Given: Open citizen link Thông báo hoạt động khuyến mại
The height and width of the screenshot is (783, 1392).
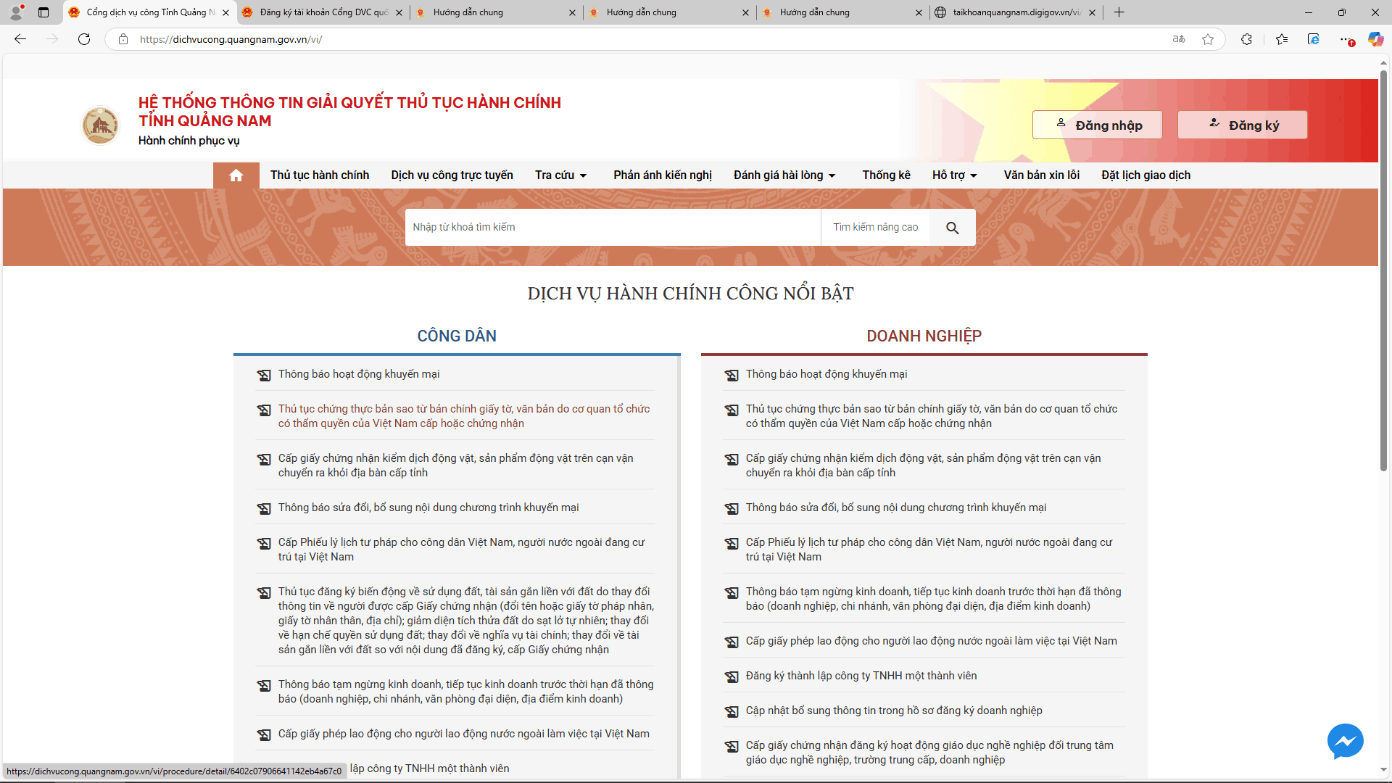Looking at the screenshot, I should click(359, 374).
